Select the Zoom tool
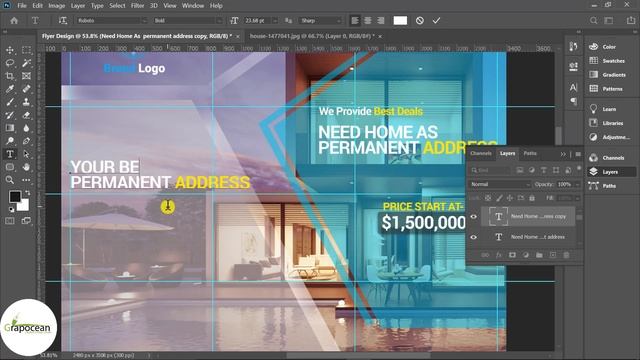This screenshot has width=640, height=360. click(x=10, y=180)
